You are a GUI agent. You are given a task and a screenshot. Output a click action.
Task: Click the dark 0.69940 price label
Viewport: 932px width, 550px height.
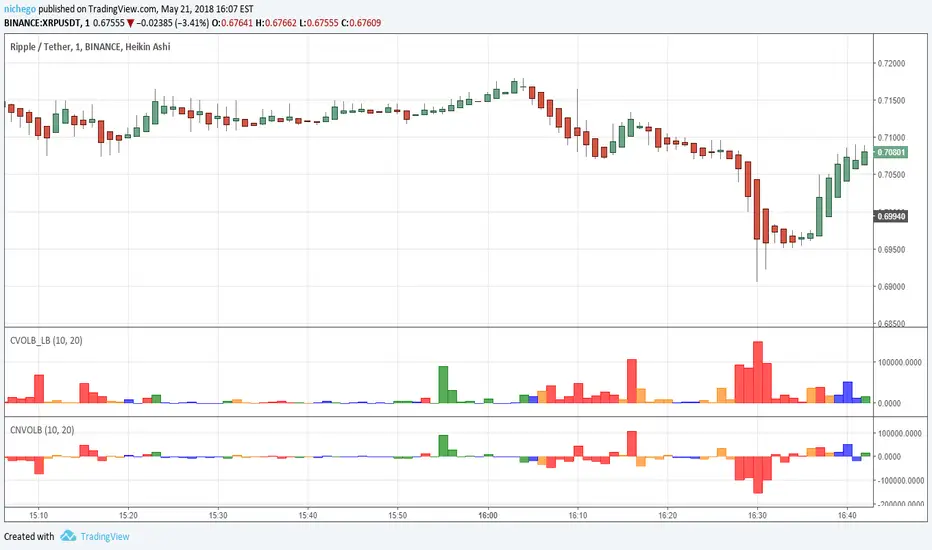click(x=891, y=216)
